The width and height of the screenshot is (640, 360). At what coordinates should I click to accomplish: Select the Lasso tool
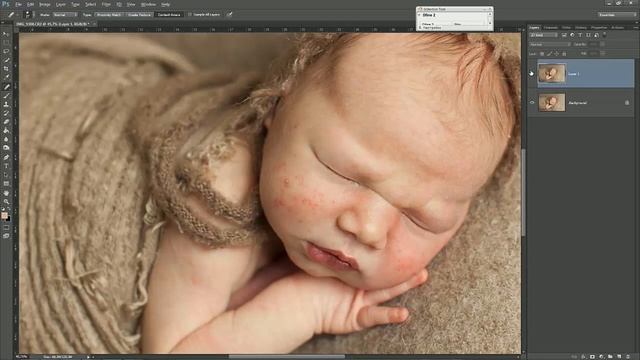pos(6,51)
